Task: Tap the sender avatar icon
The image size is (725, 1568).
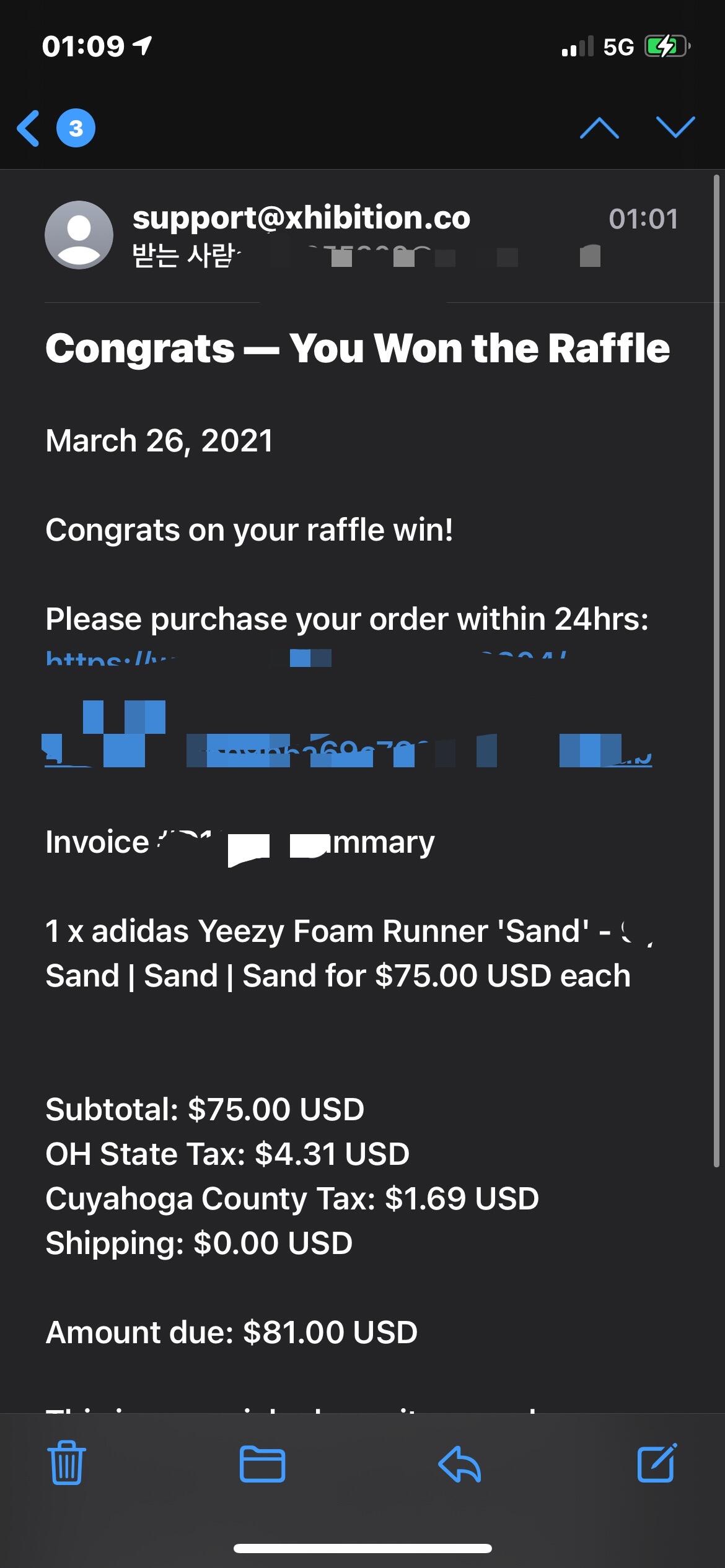Action: pyautogui.click(x=79, y=235)
